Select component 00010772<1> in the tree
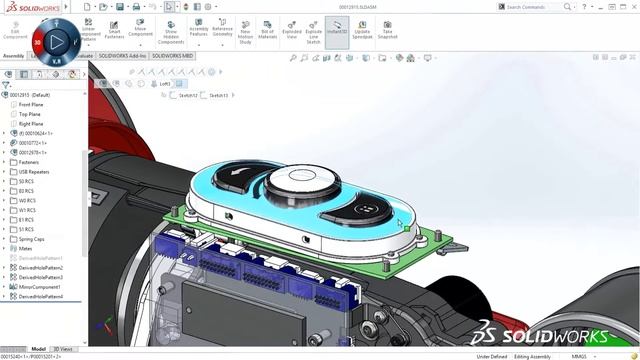Image resolution: width=640 pixels, height=360 pixels. pos(33,143)
